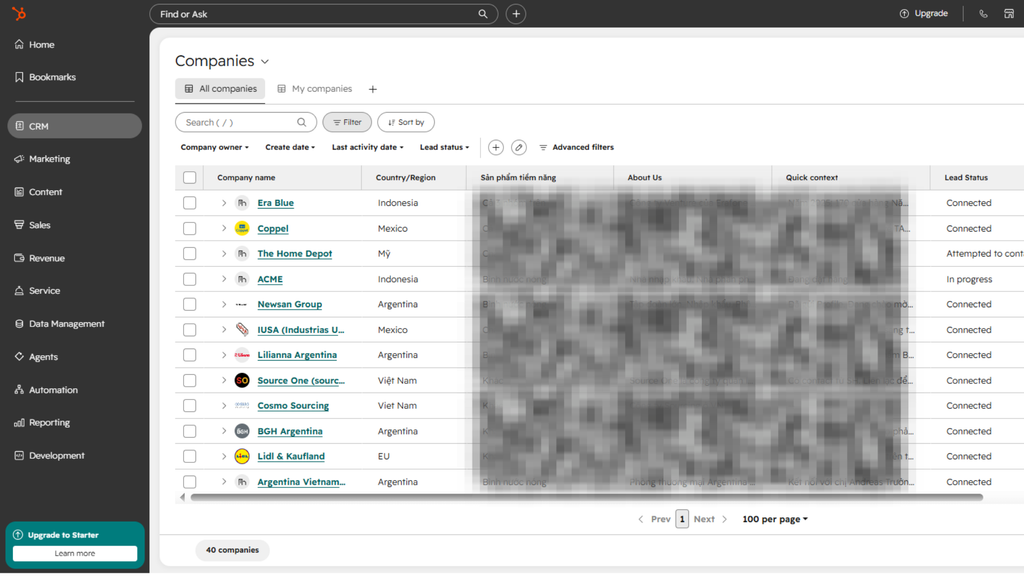Screen dimensions: 1024x576
Task: Click the magnifier icon in companies search
Action: 301,122
